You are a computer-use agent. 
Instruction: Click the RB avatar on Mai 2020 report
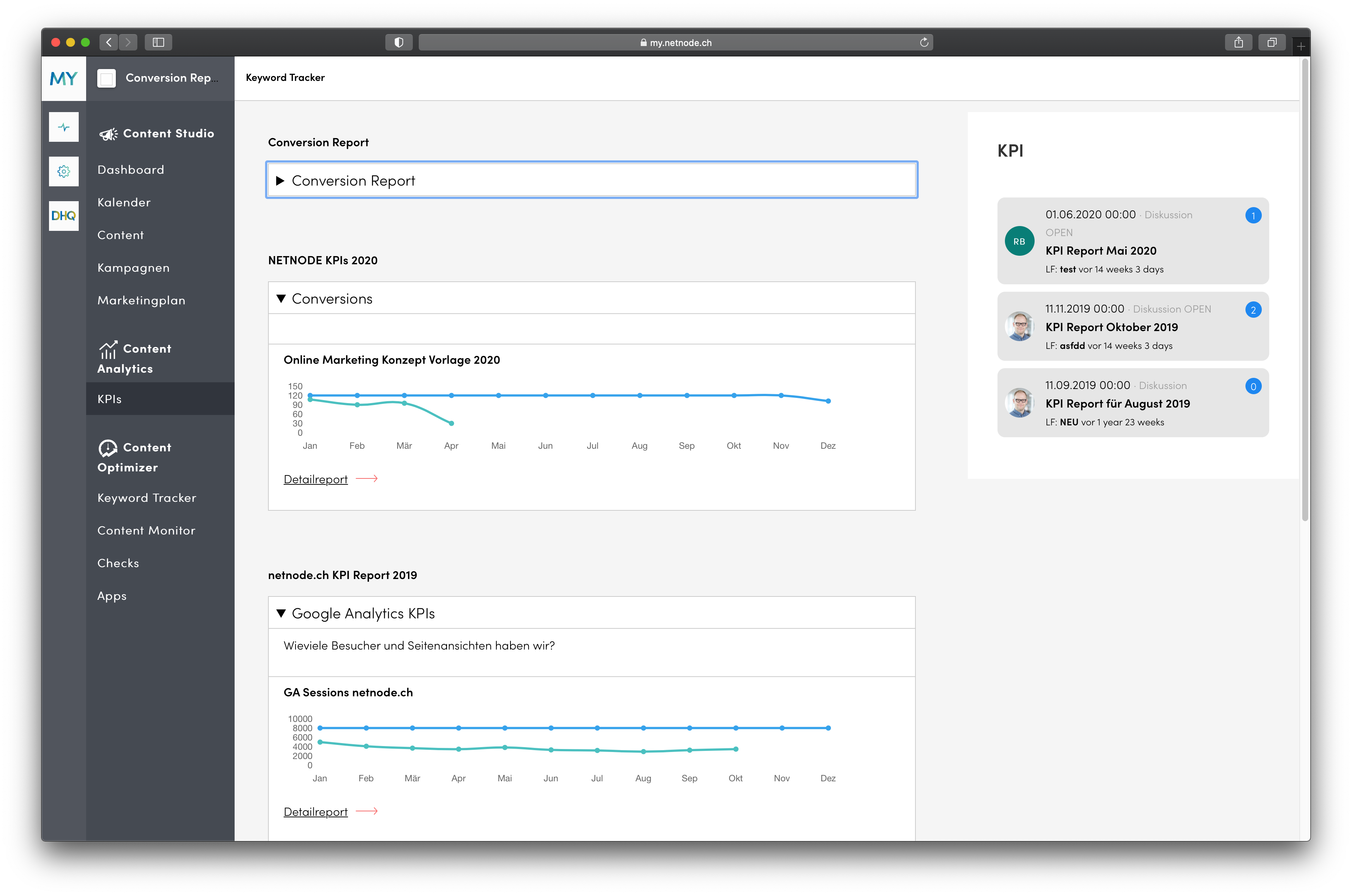tap(1019, 241)
